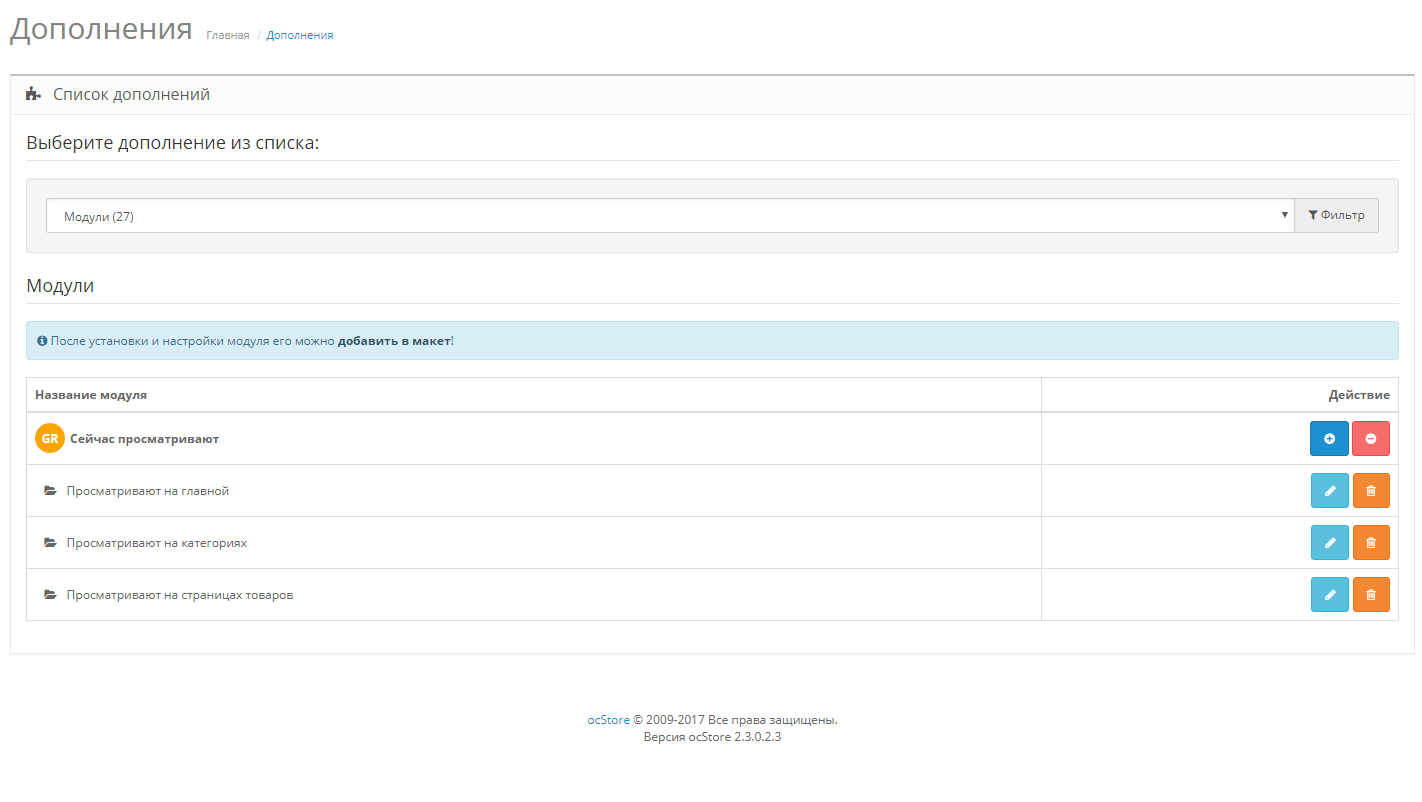Edit the Просматривают на категориях module
Image resolution: width=1422 pixels, height=802 pixels.
click(1329, 542)
